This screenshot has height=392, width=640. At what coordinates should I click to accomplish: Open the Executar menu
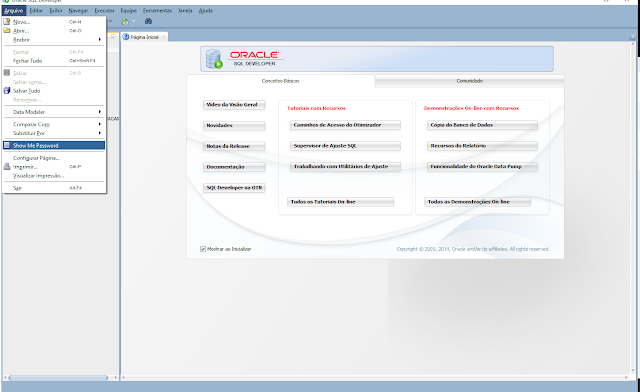pos(104,11)
